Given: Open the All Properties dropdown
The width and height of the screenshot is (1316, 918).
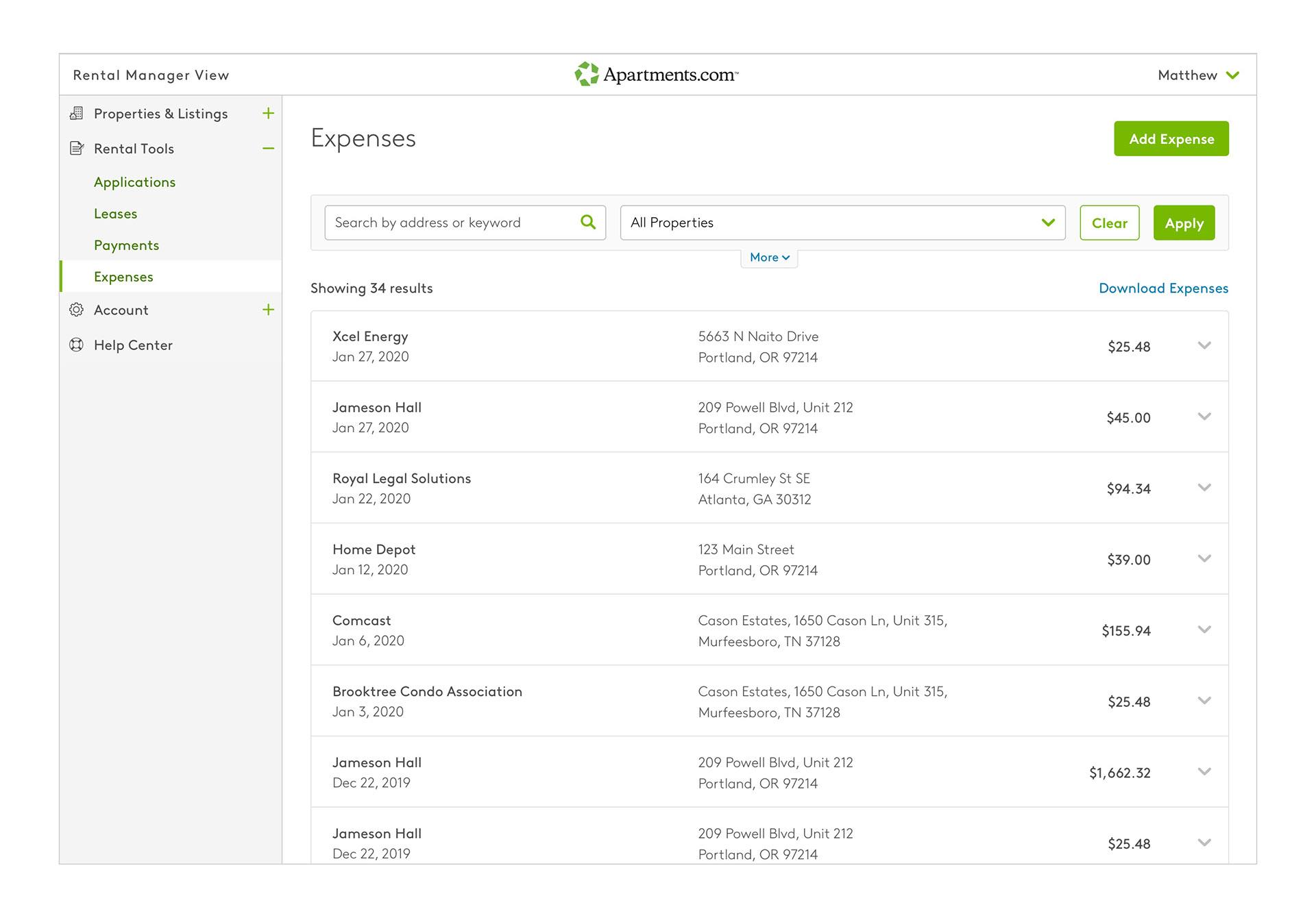Looking at the screenshot, I should point(842,223).
